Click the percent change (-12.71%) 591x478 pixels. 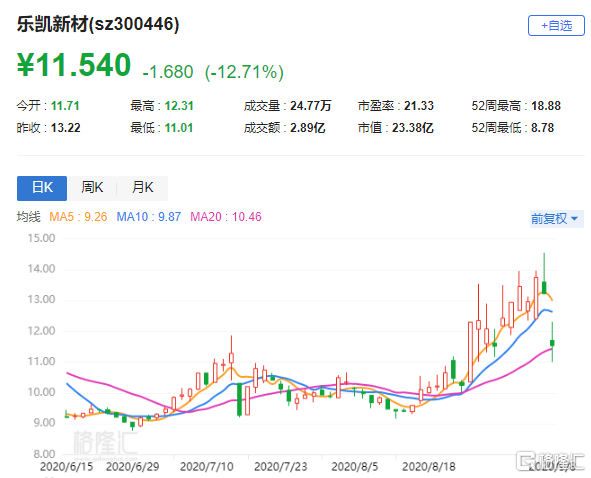(x=244, y=72)
